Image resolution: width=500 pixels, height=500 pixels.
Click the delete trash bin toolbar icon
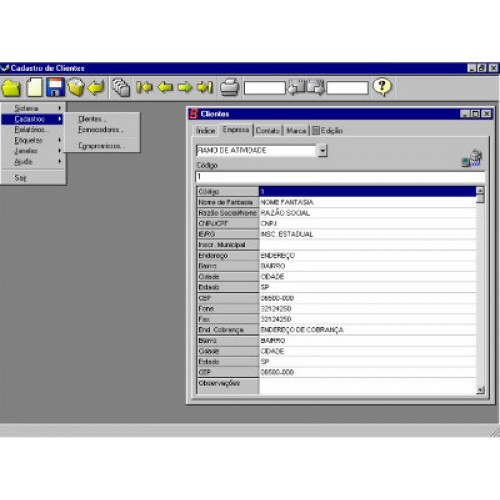(76, 87)
